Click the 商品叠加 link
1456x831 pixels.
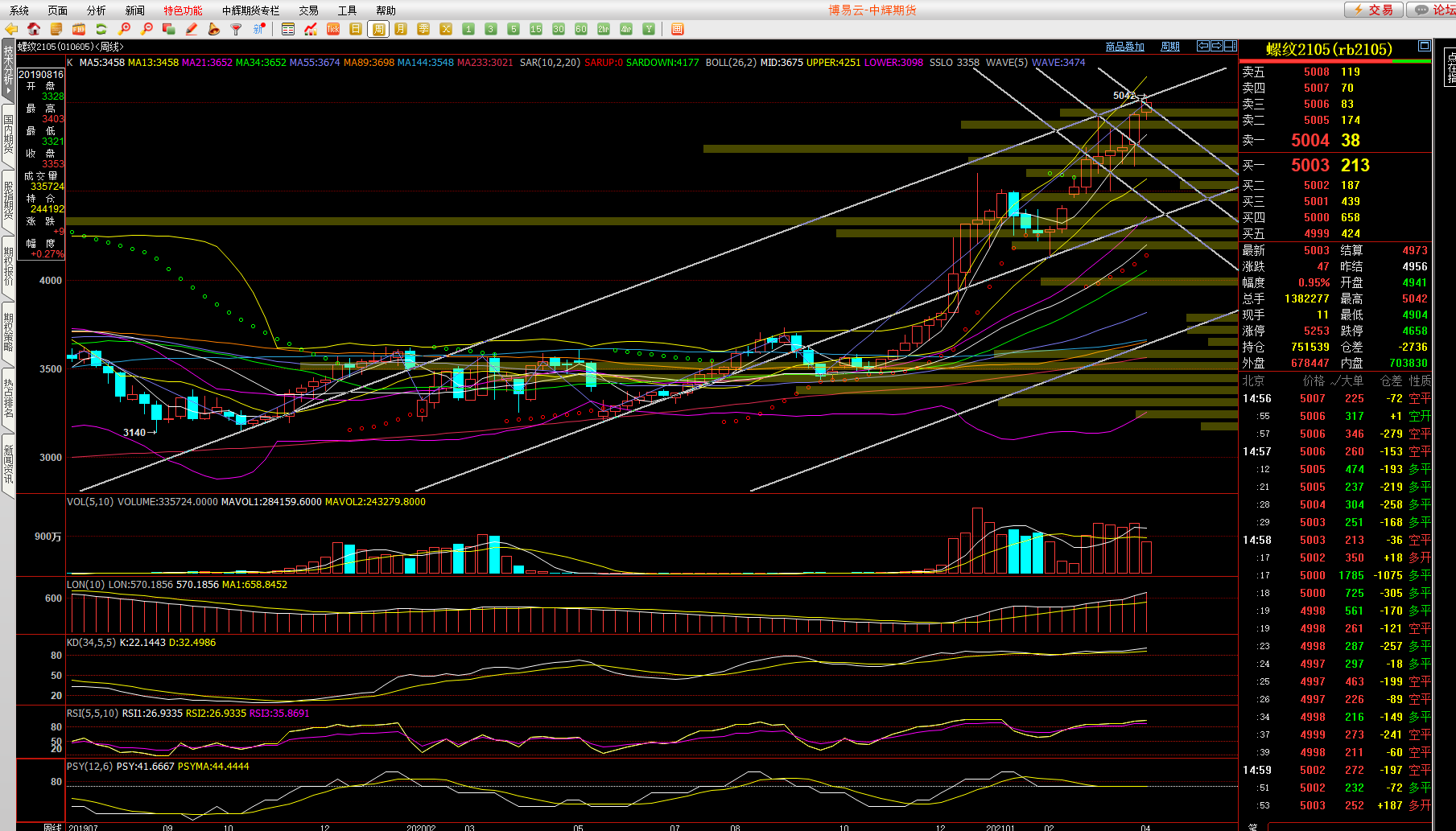[1124, 47]
